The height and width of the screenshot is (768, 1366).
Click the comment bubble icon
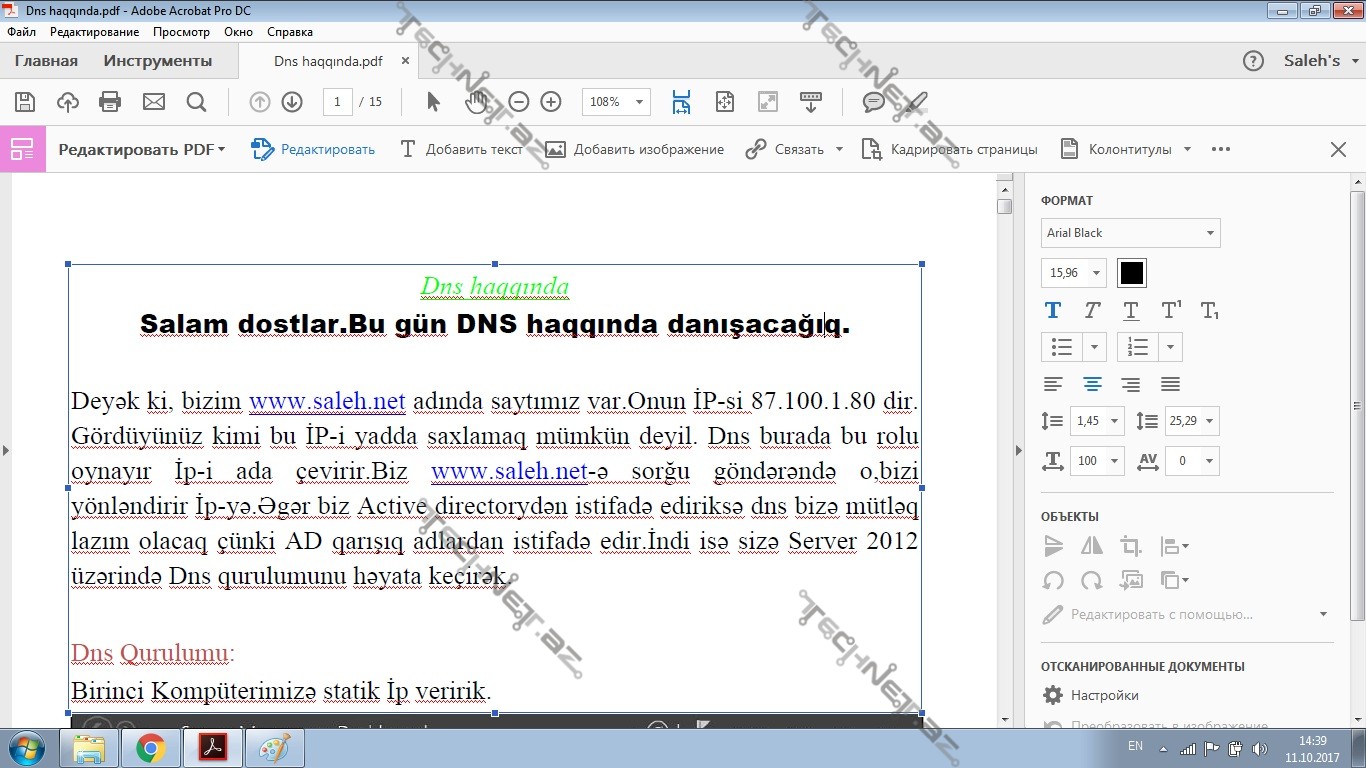[x=873, y=102]
